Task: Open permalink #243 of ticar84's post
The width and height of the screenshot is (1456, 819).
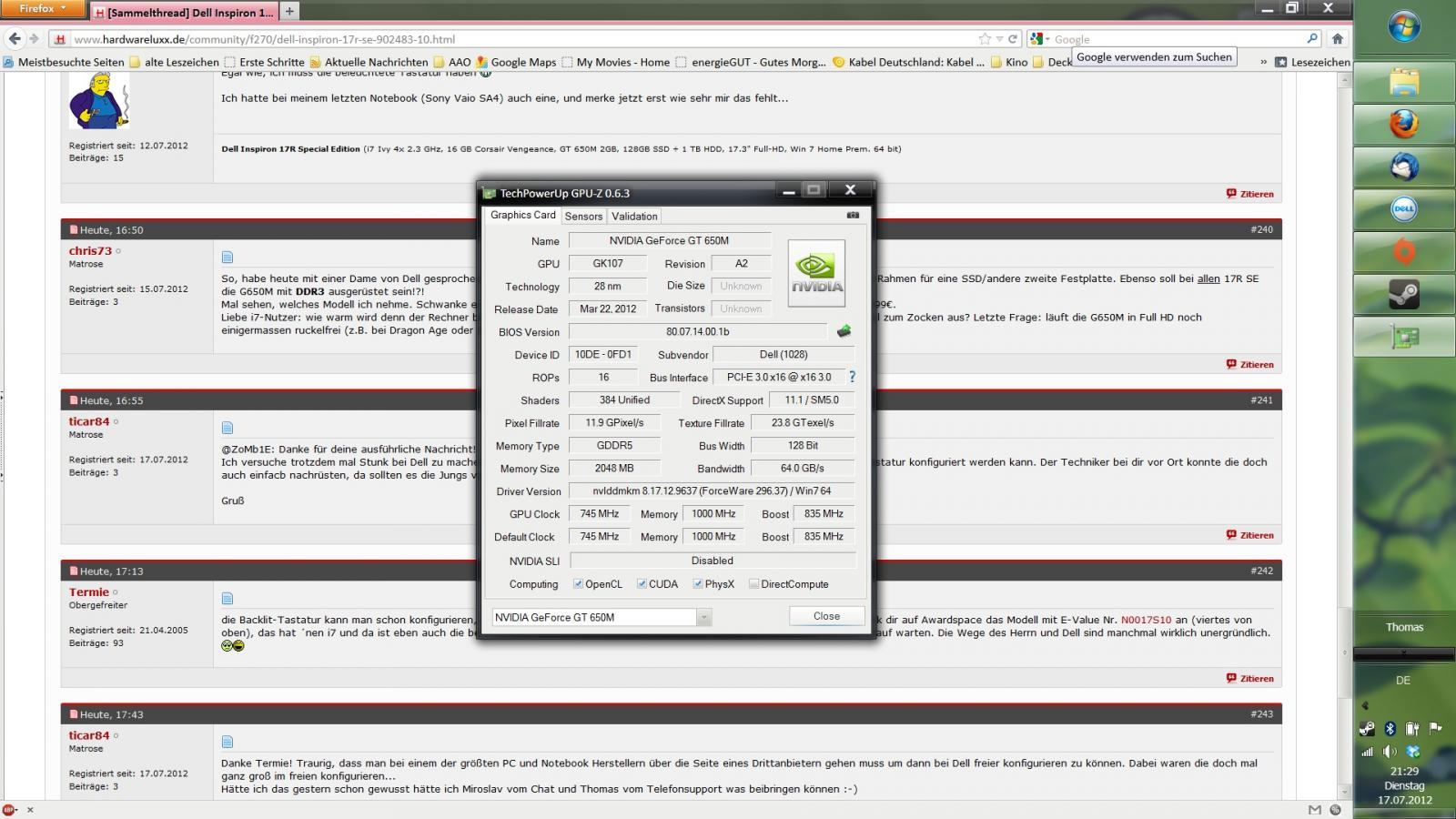Action: (1261, 713)
